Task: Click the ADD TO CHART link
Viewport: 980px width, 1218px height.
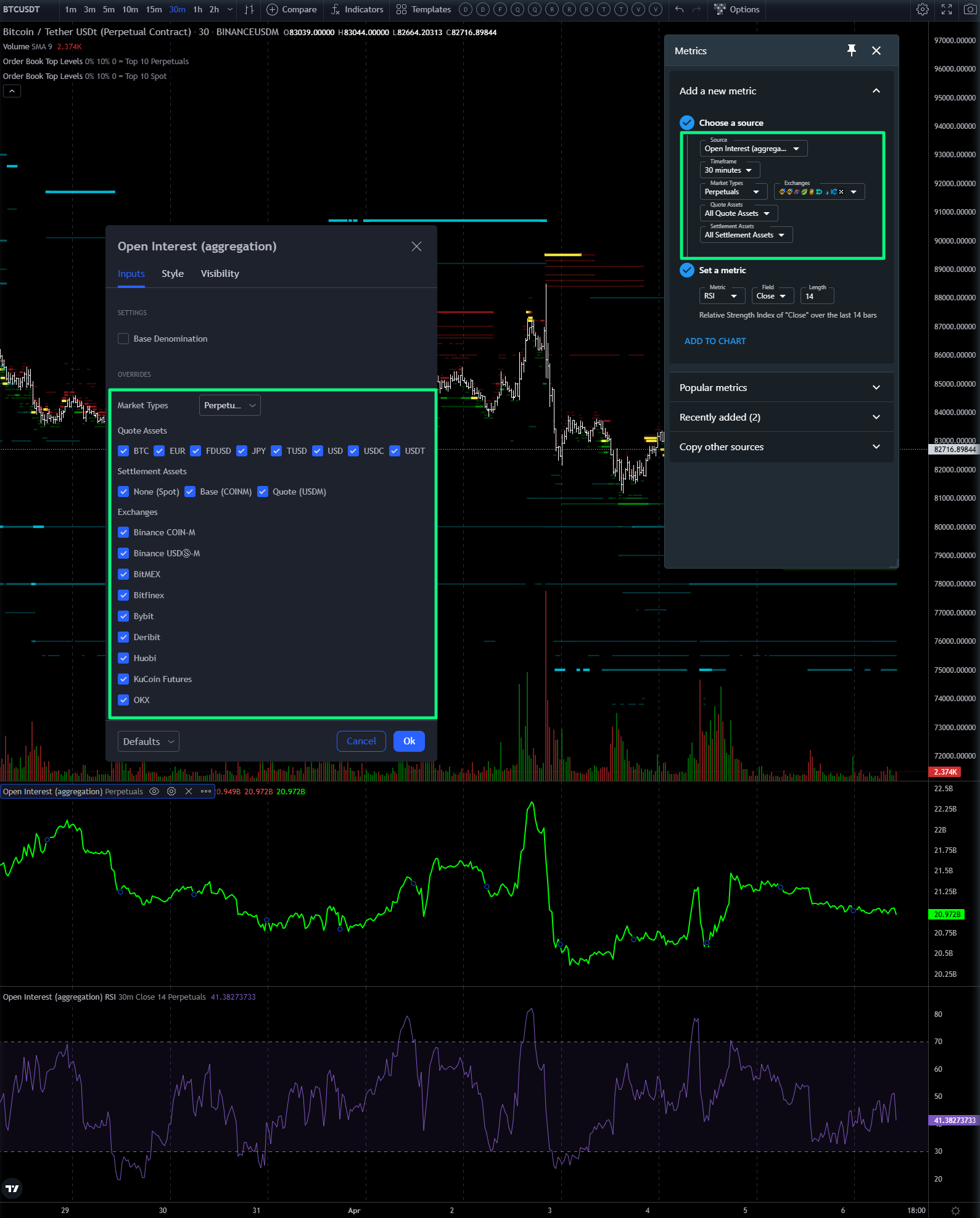Action: pos(715,341)
